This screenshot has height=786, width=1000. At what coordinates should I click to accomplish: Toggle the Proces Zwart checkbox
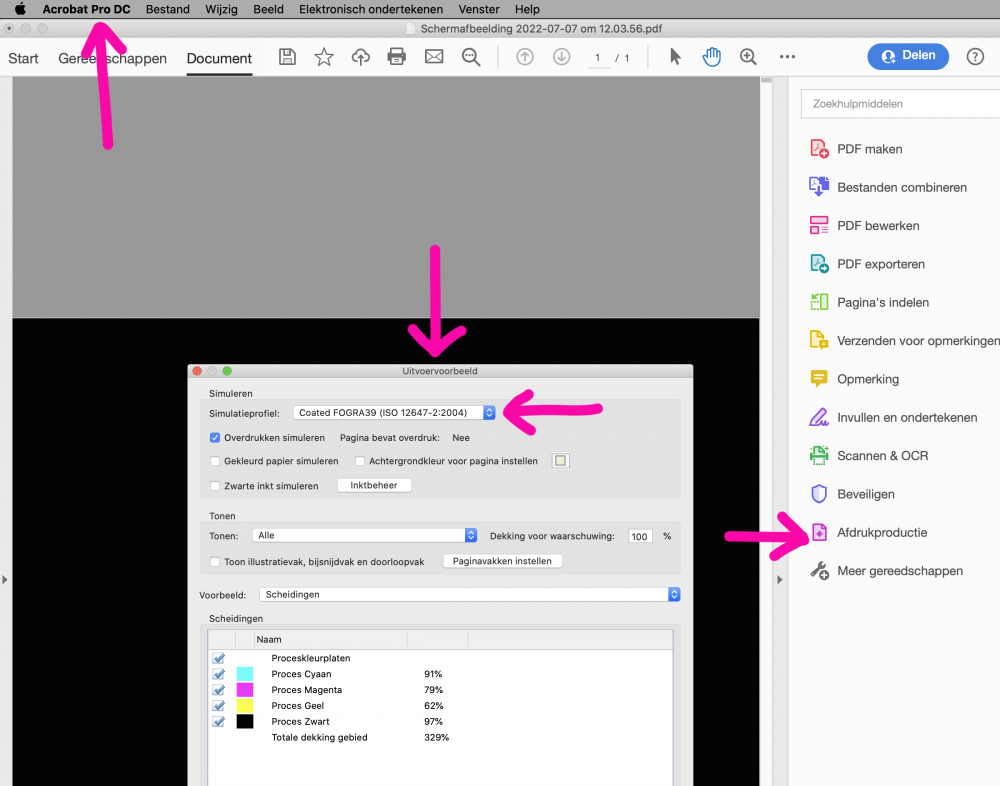(219, 722)
